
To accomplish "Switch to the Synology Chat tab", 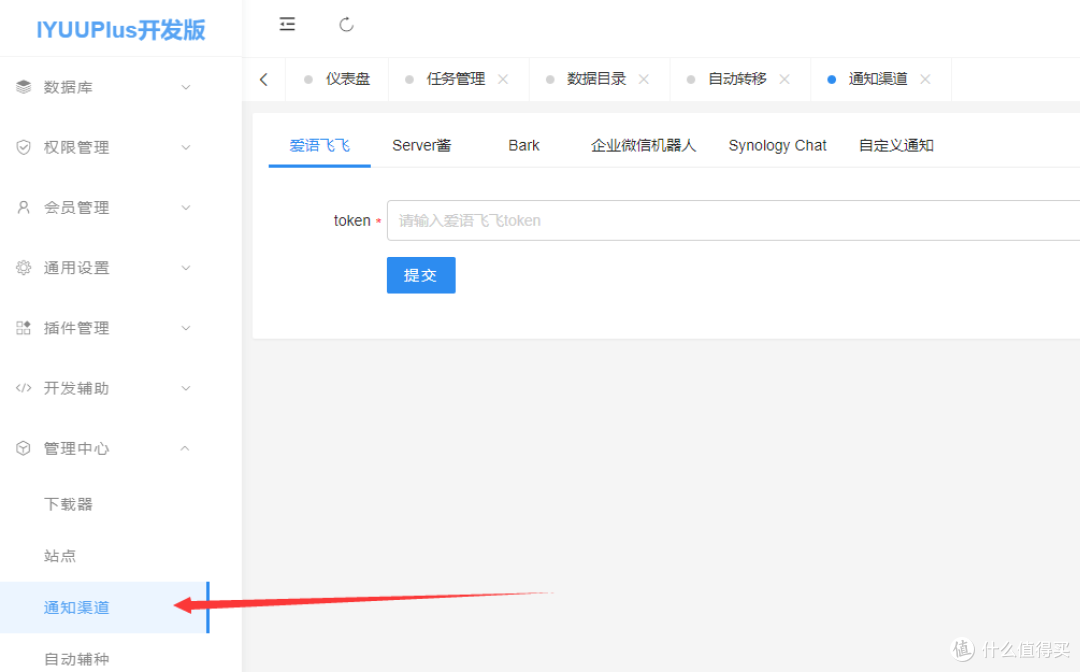I will pyautogui.click(x=777, y=145).
